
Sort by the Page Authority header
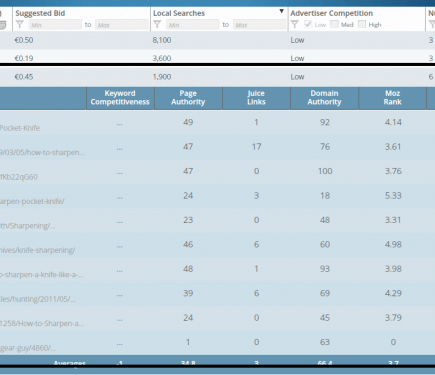(188, 98)
